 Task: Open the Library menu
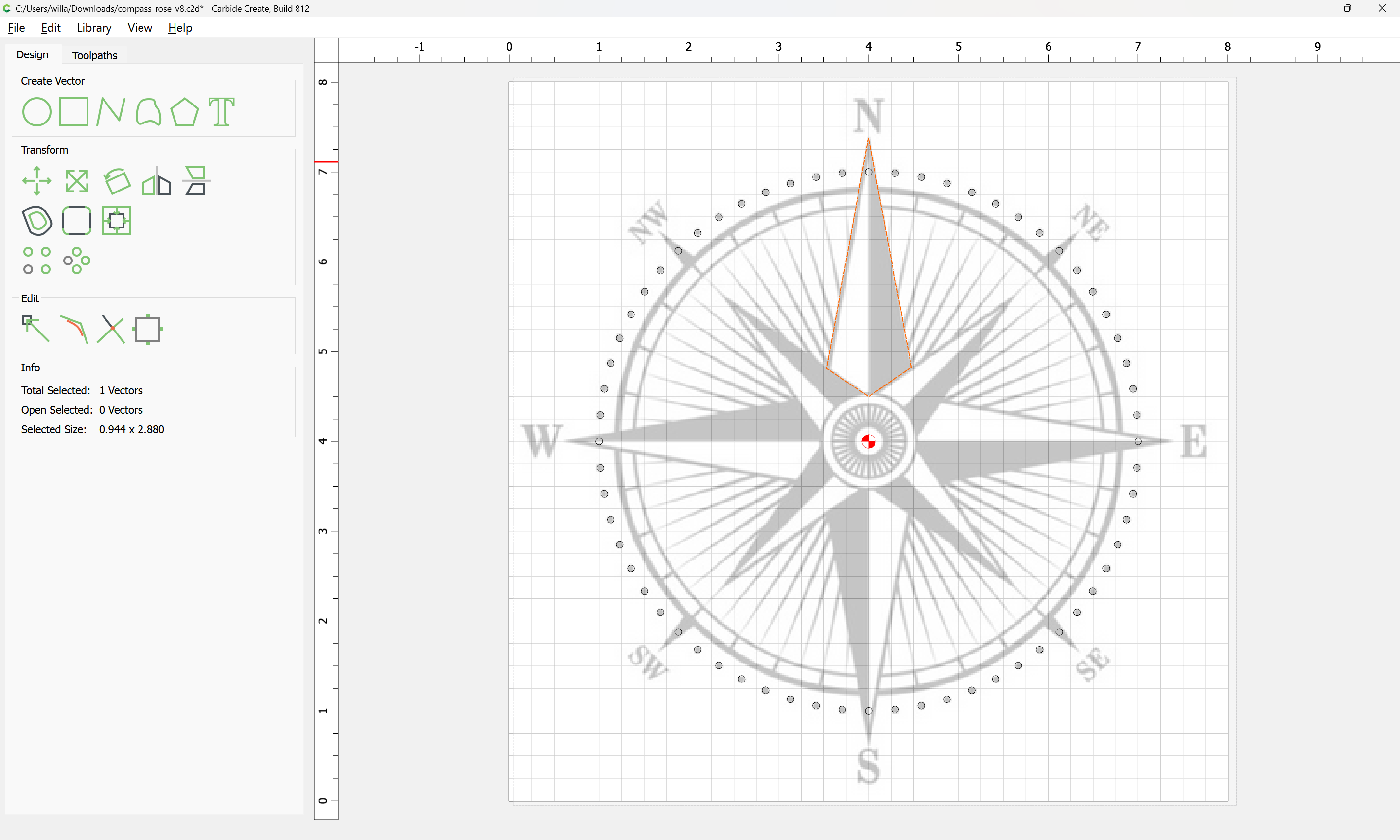[94, 28]
